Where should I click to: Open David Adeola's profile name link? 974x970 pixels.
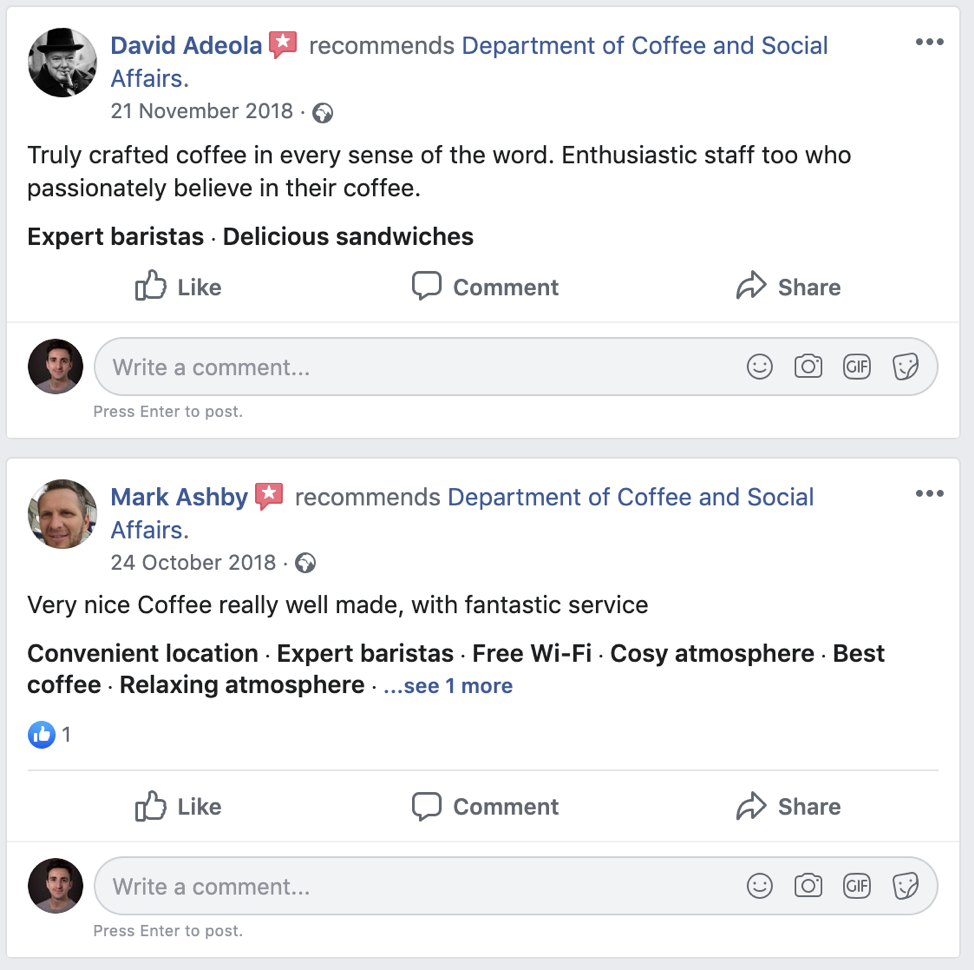tap(186, 45)
